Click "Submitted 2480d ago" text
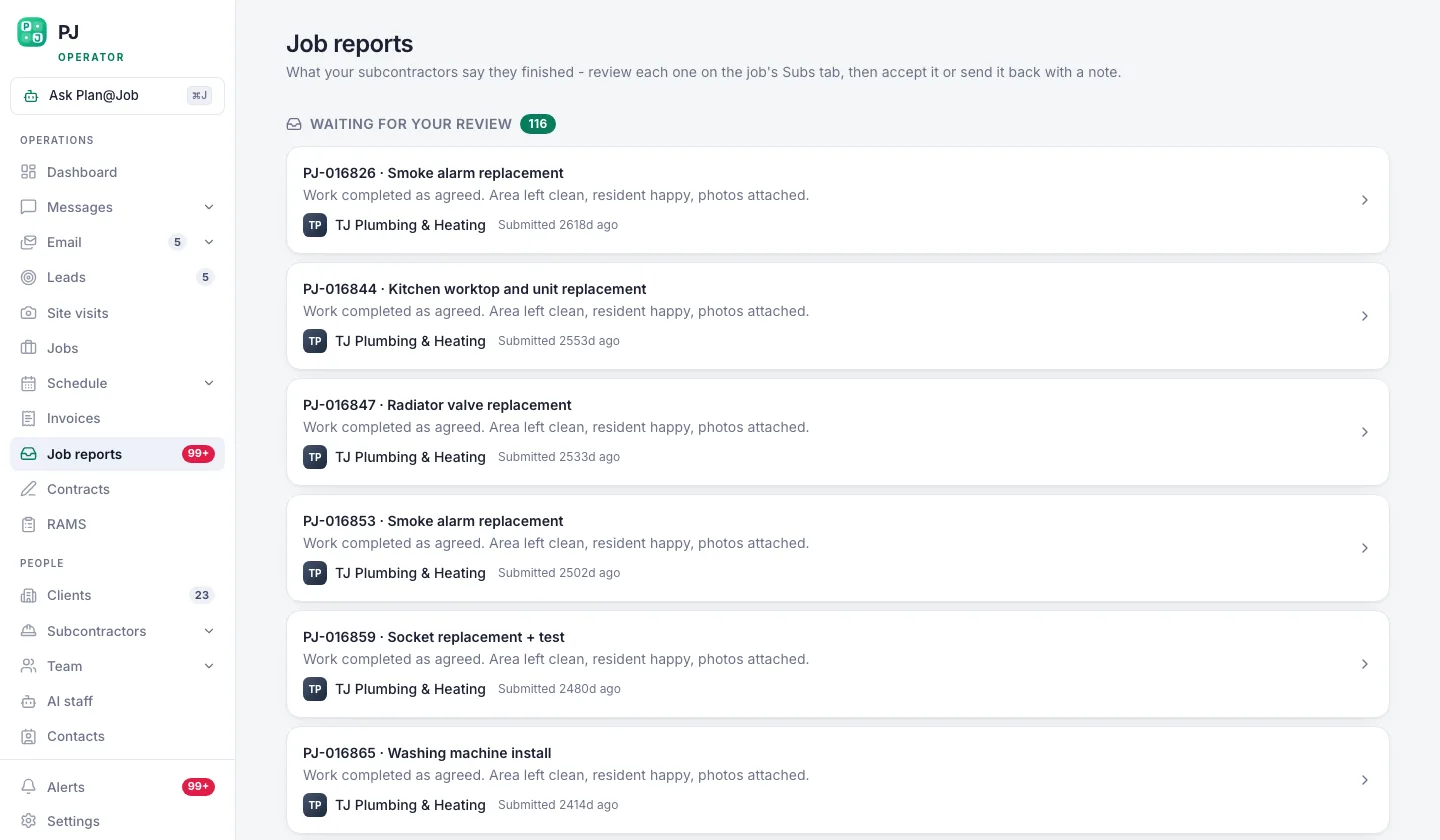This screenshot has height=840, width=1440. click(559, 689)
